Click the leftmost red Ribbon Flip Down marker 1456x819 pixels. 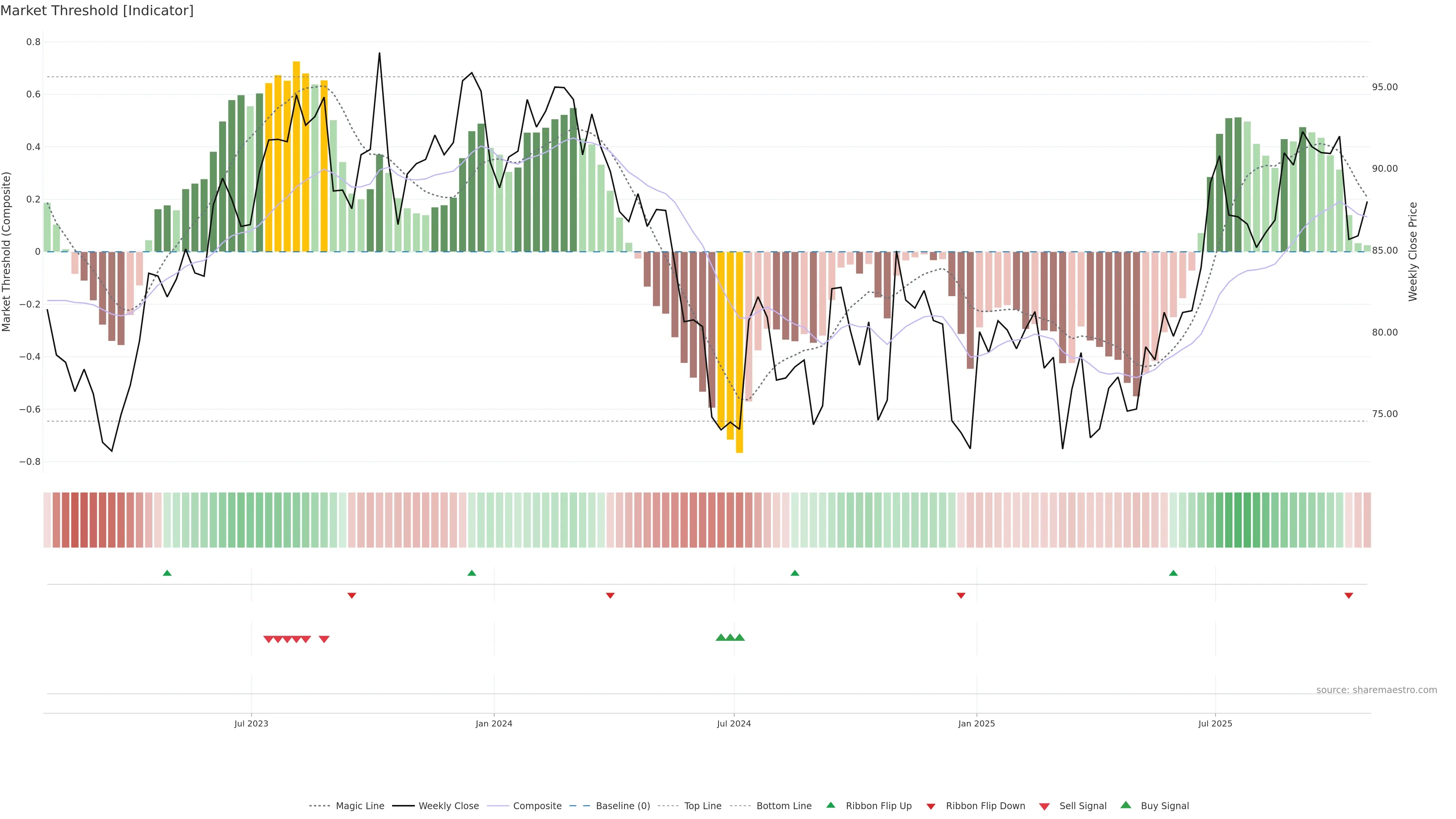pyautogui.click(x=351, y=595)
